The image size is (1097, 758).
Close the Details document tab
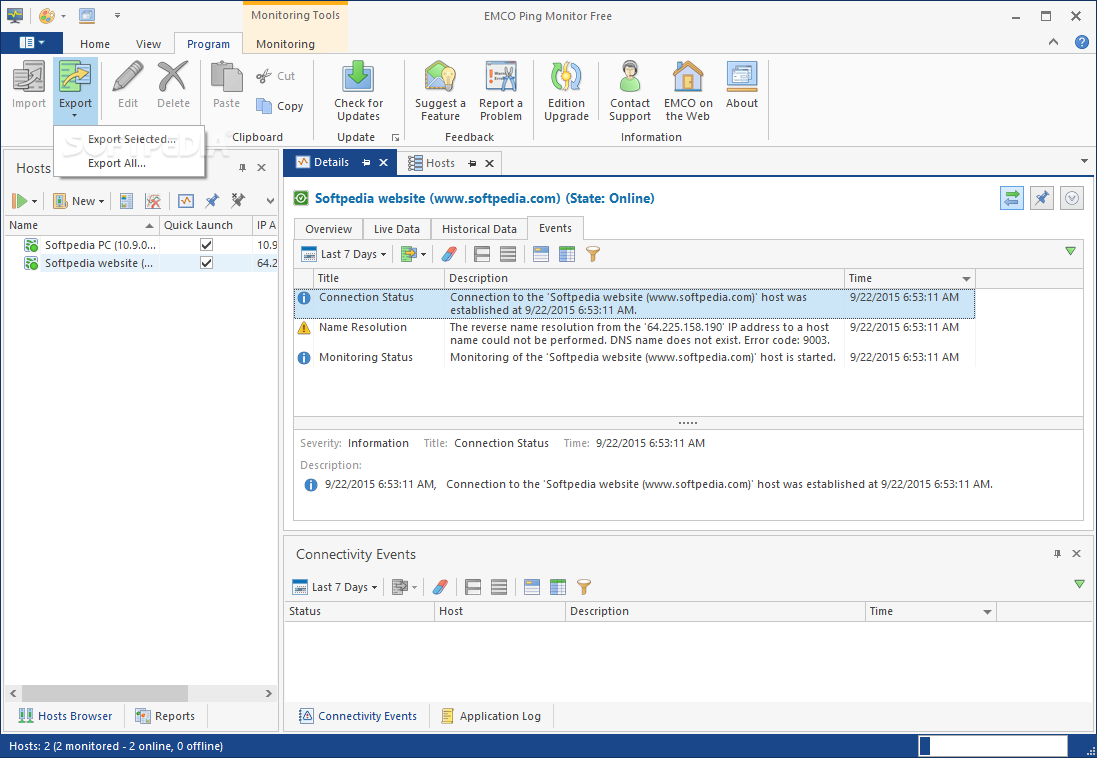coord(383,162)
